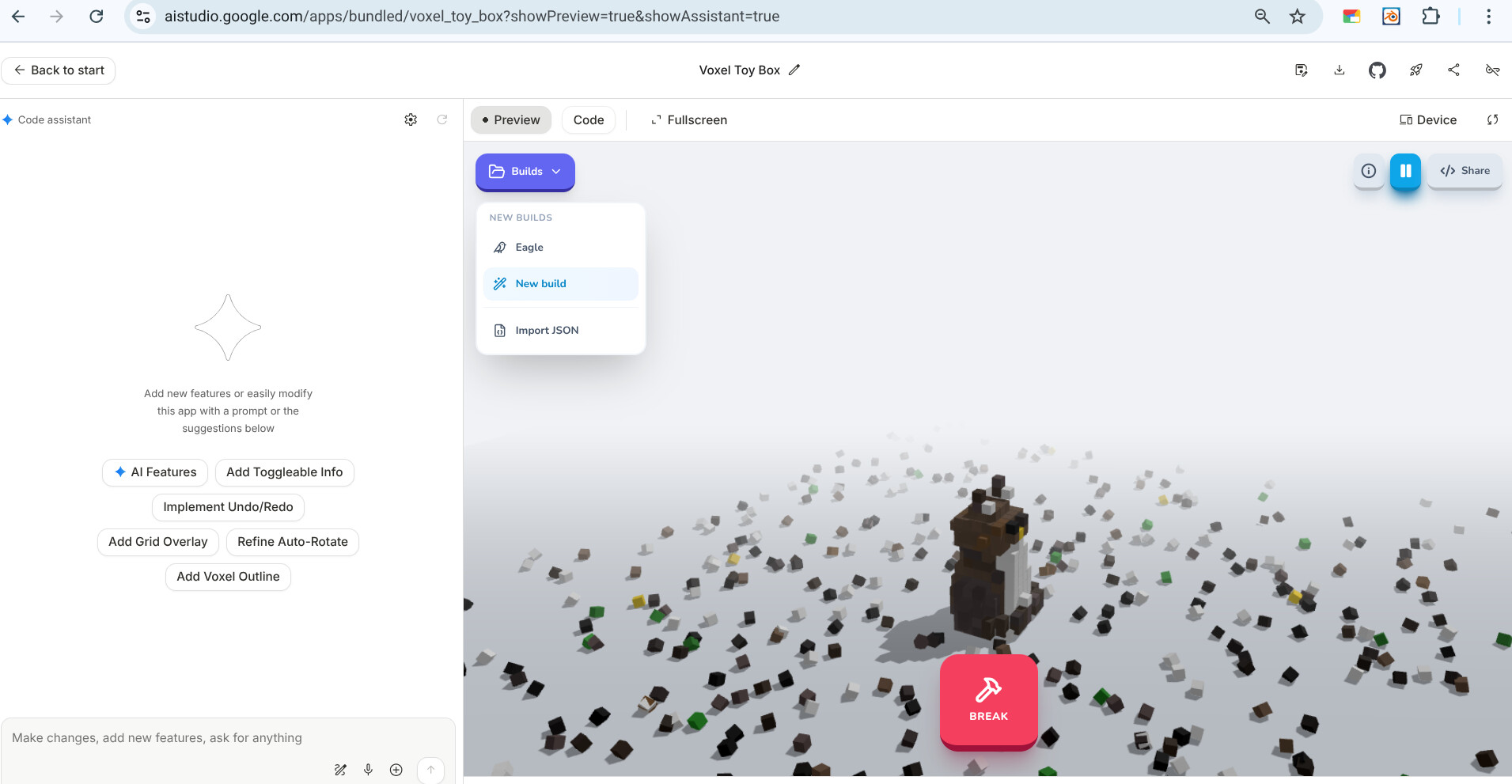1512x784 pixels.
Task: Click the Add Grid Overlay suggestion
Action: coord(157,542)
